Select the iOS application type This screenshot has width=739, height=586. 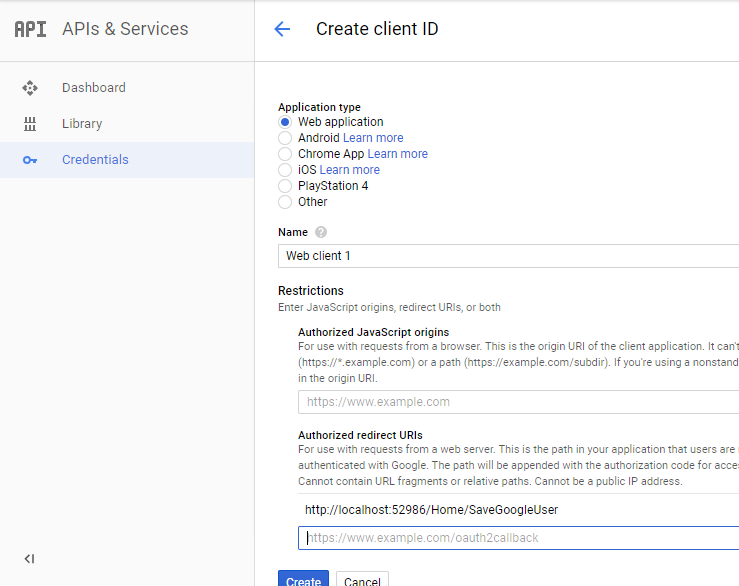coord(285,170)
